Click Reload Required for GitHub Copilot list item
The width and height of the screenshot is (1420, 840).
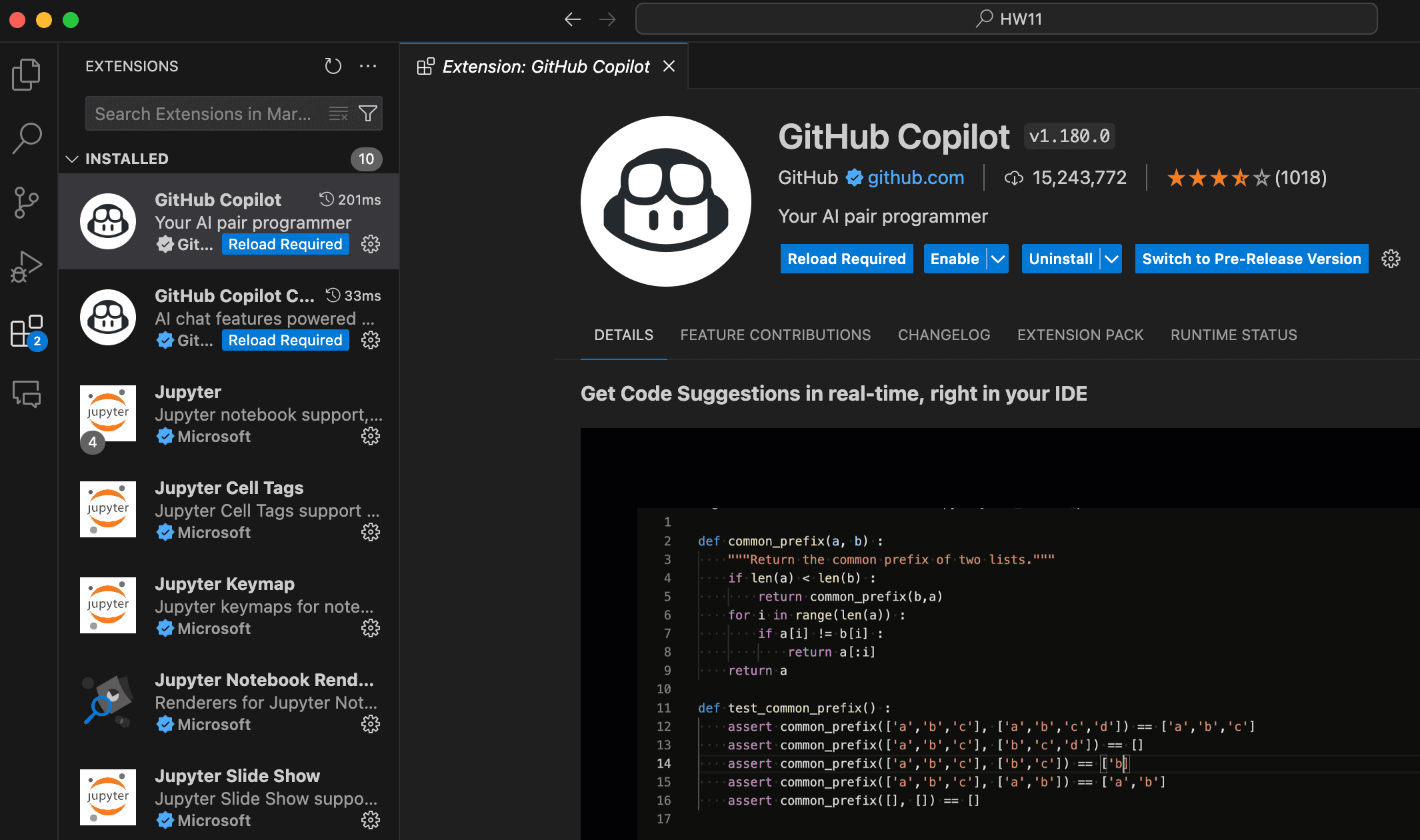(285, 244)
